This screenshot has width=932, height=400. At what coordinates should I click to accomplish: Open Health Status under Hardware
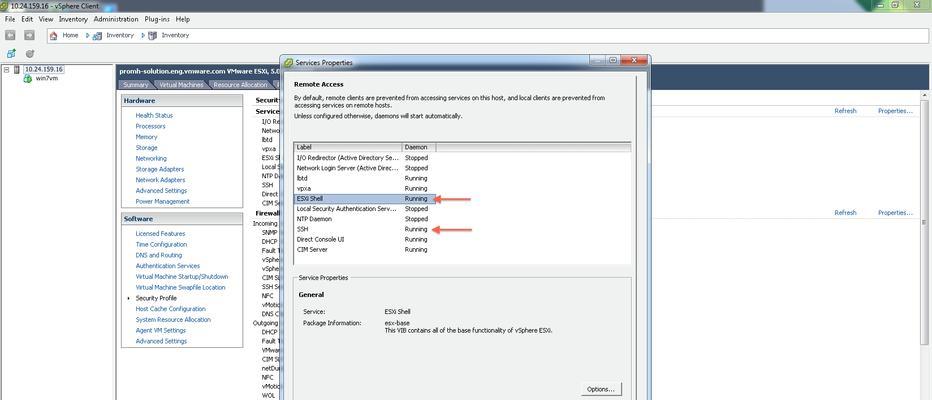click(x=154, y=115)
